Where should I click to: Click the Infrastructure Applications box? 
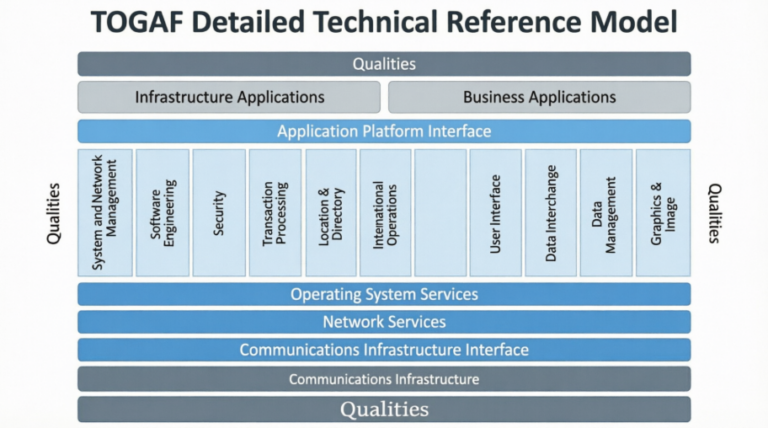coord(229,97)
